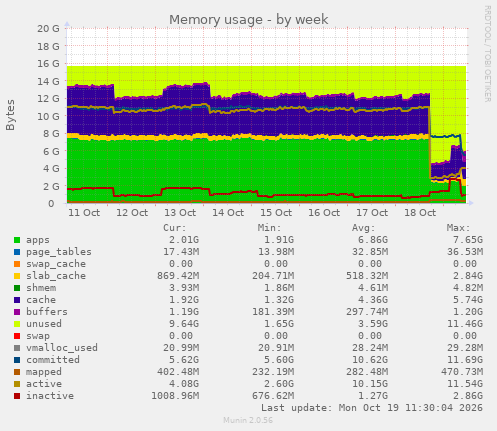Click the 'buffers' legend label
Screen dimensions: 497x431
(x=47, y=312)
